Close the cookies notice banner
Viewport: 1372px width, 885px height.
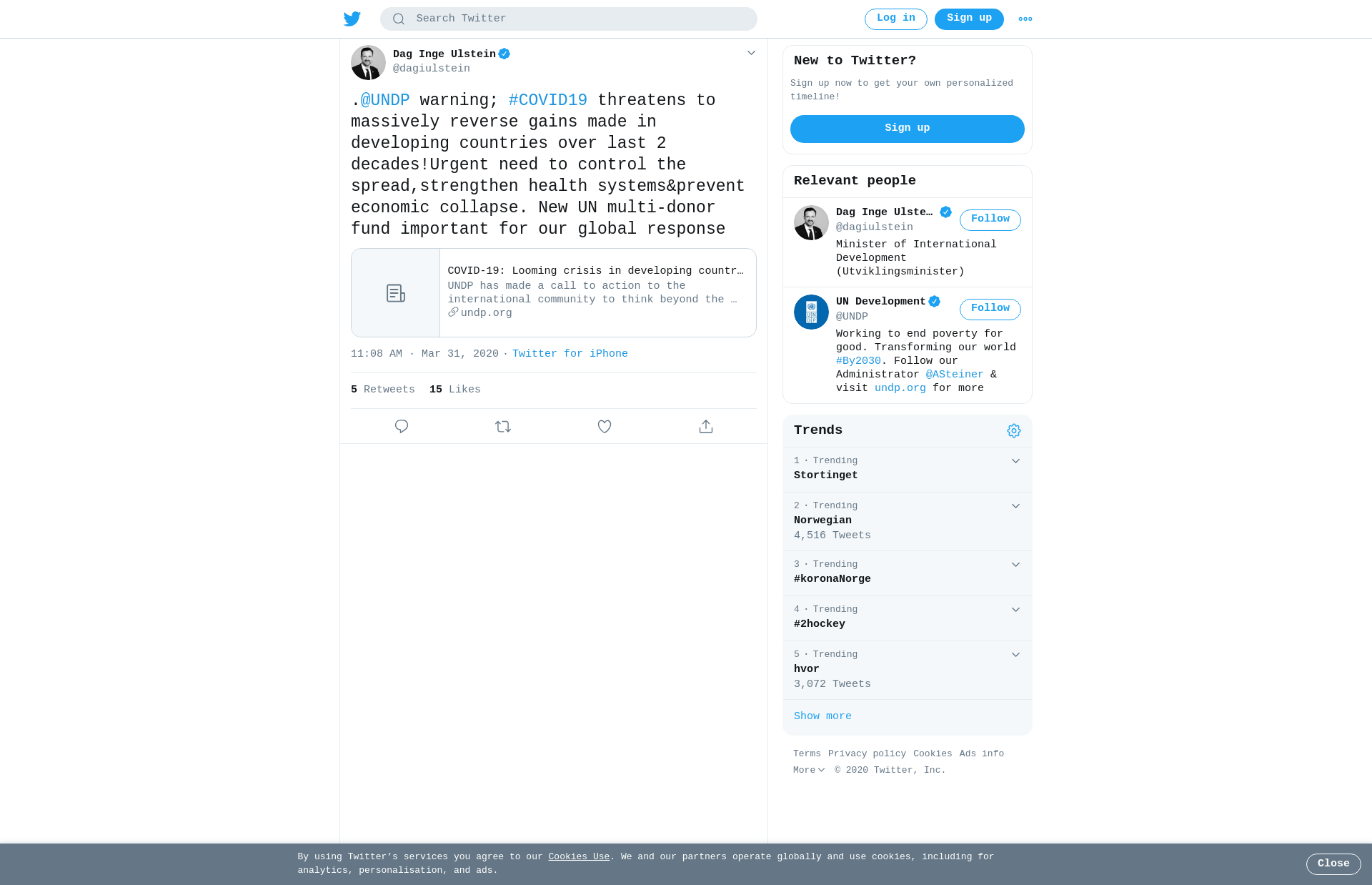pos(1333,864)
